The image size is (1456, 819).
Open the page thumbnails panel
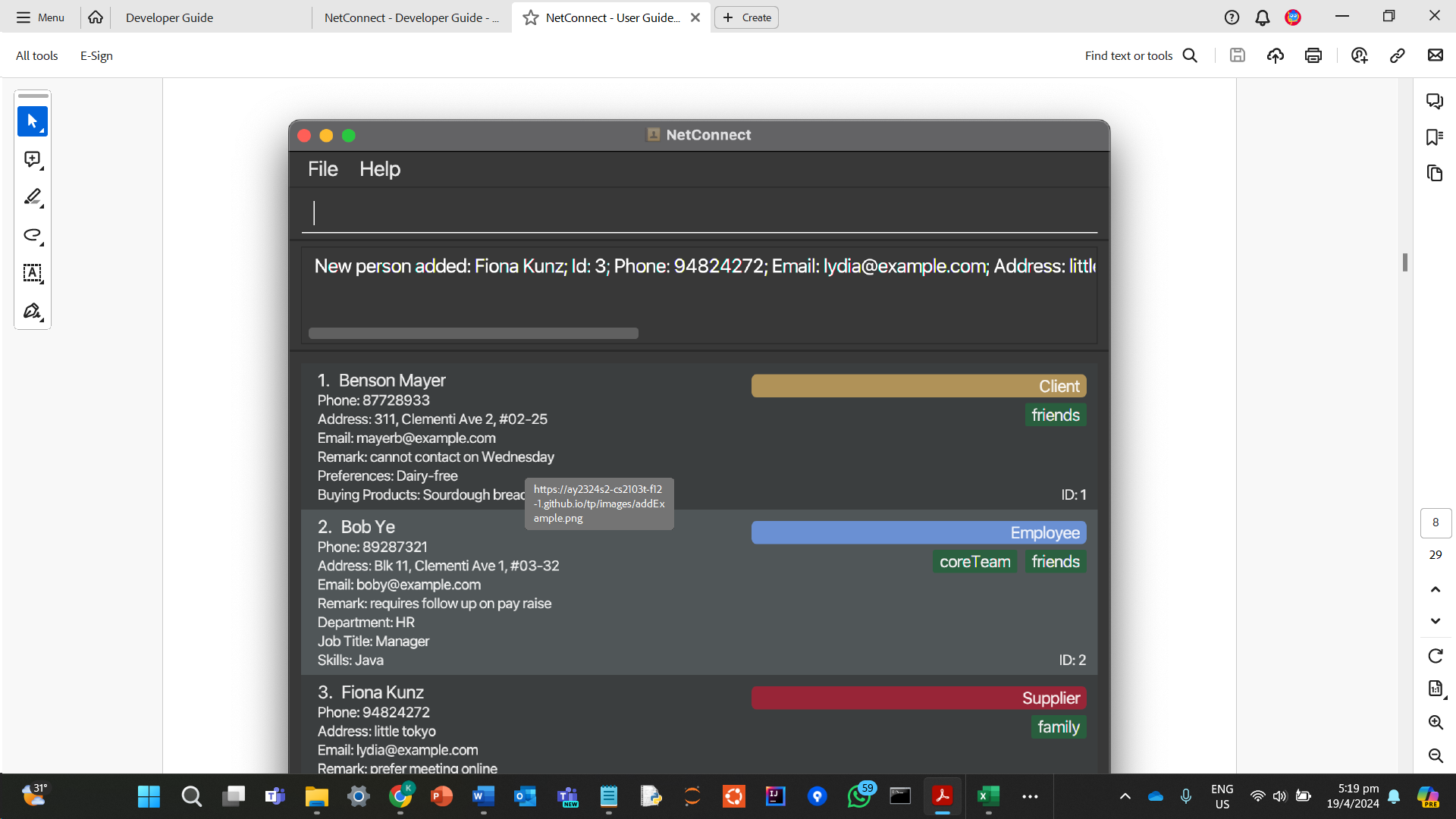coord(1434,173)
